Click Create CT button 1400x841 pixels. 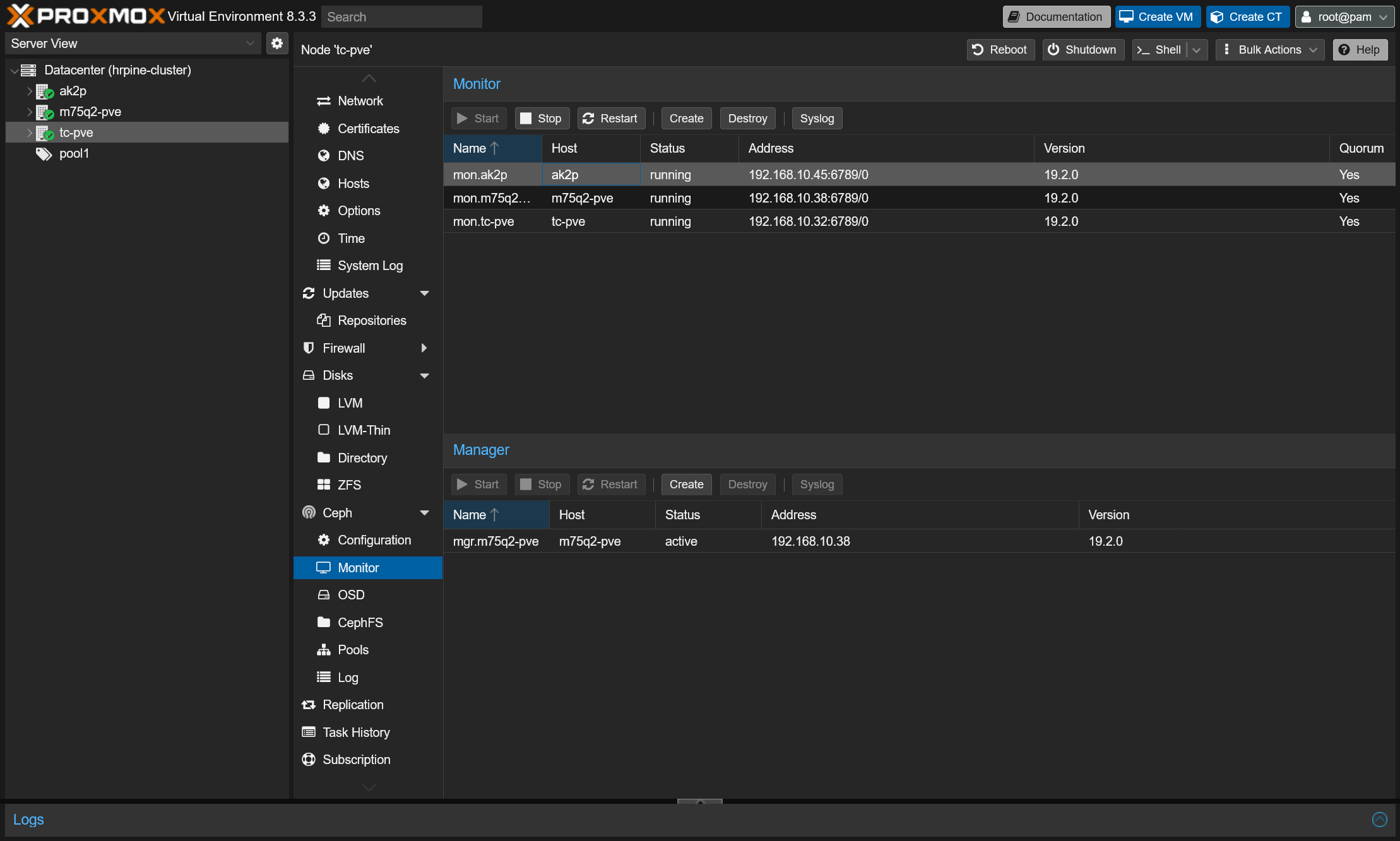pos(1247,17)
